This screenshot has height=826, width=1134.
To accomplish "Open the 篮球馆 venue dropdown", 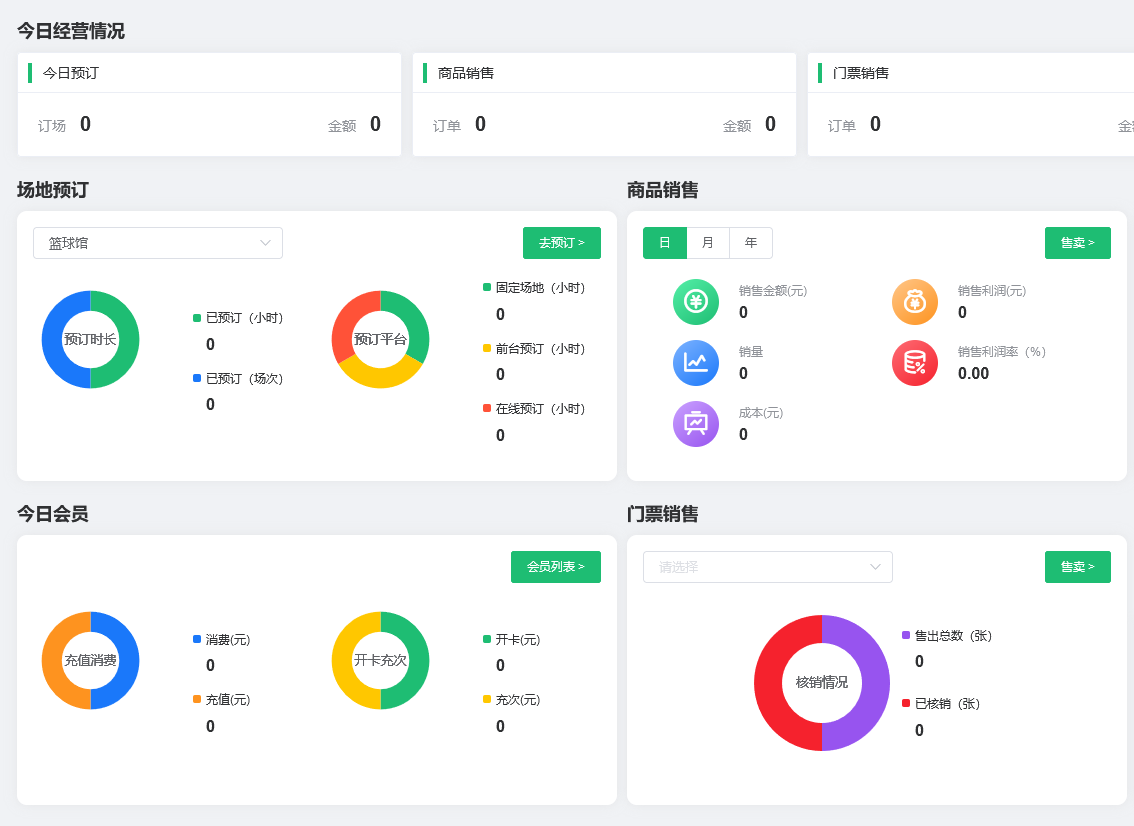I will point(157,242).
